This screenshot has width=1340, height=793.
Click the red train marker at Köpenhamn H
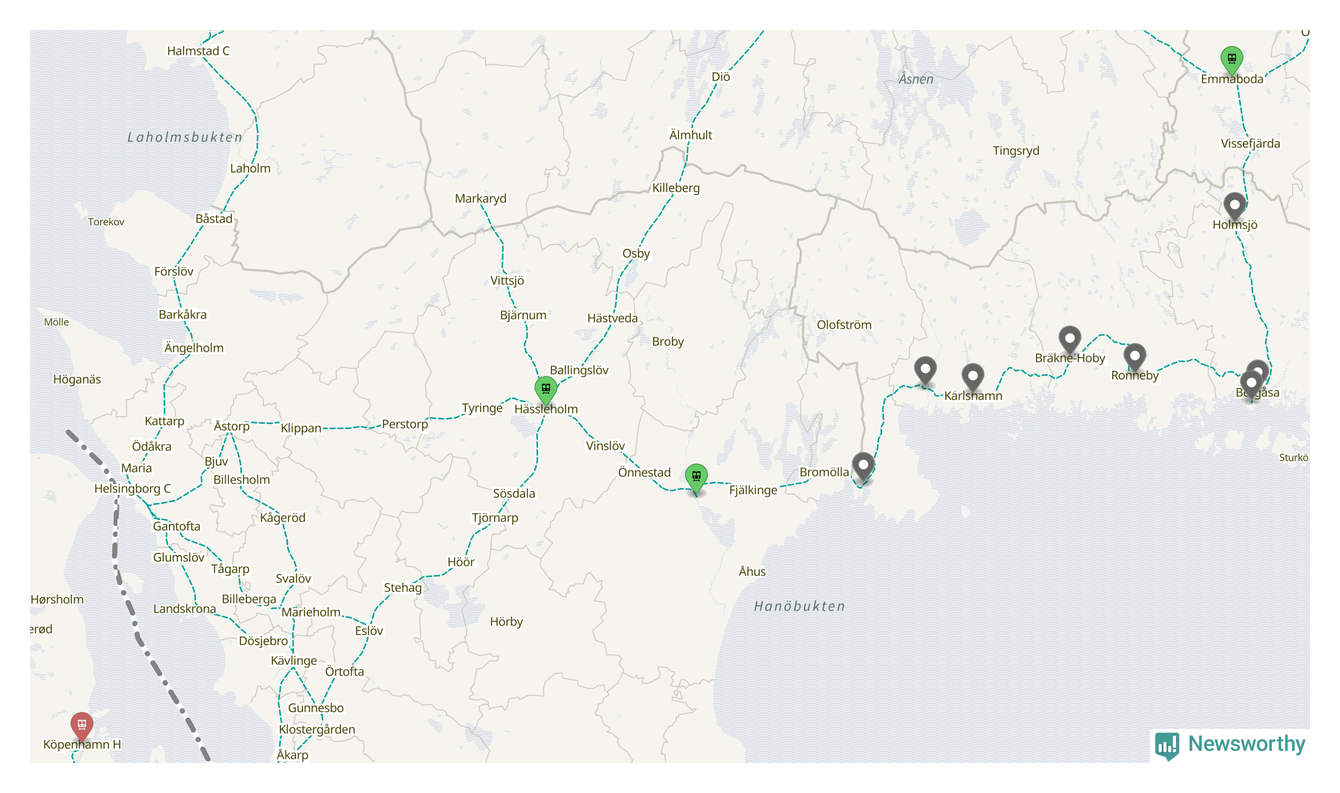click(x=82, y=726)
